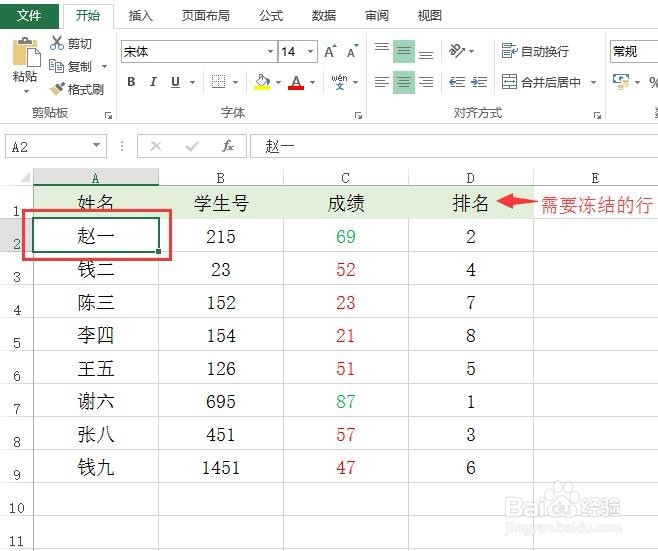Click the Paste clipboard icon
This screenshot has width=658, height=551.
(x=26, y=52)
